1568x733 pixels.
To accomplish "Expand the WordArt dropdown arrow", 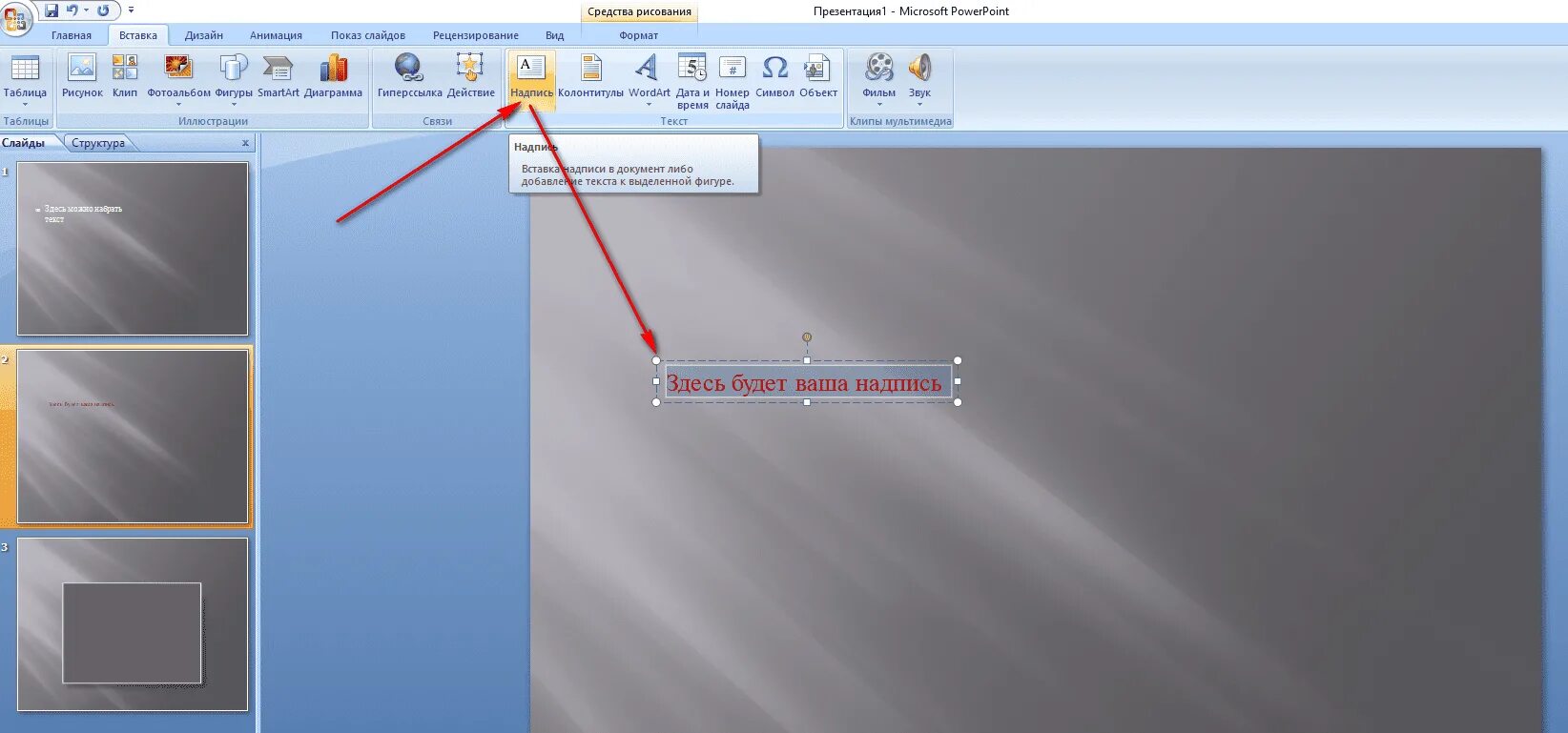I will point(649,105).
